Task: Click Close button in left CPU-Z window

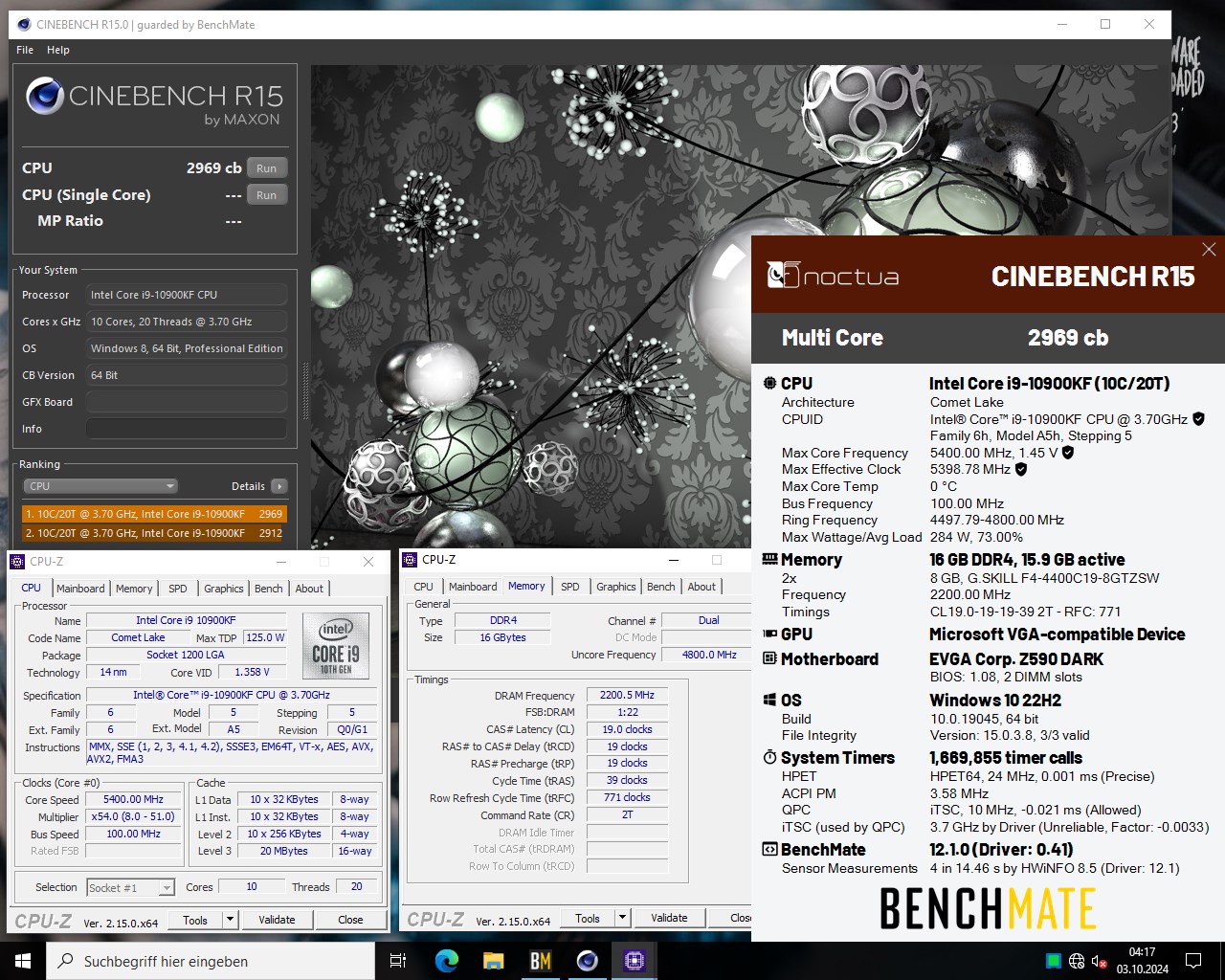Action: tap(350, 920)
